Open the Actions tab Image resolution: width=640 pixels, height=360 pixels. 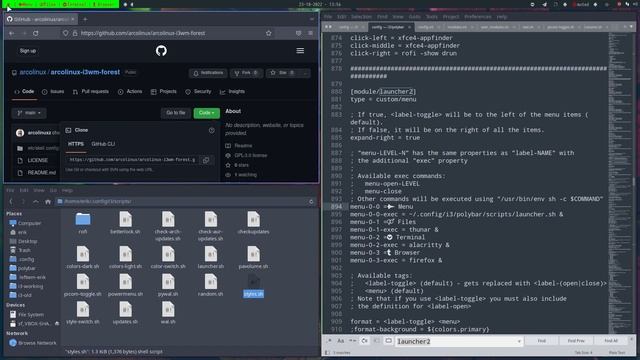click(x=130, y=92)
